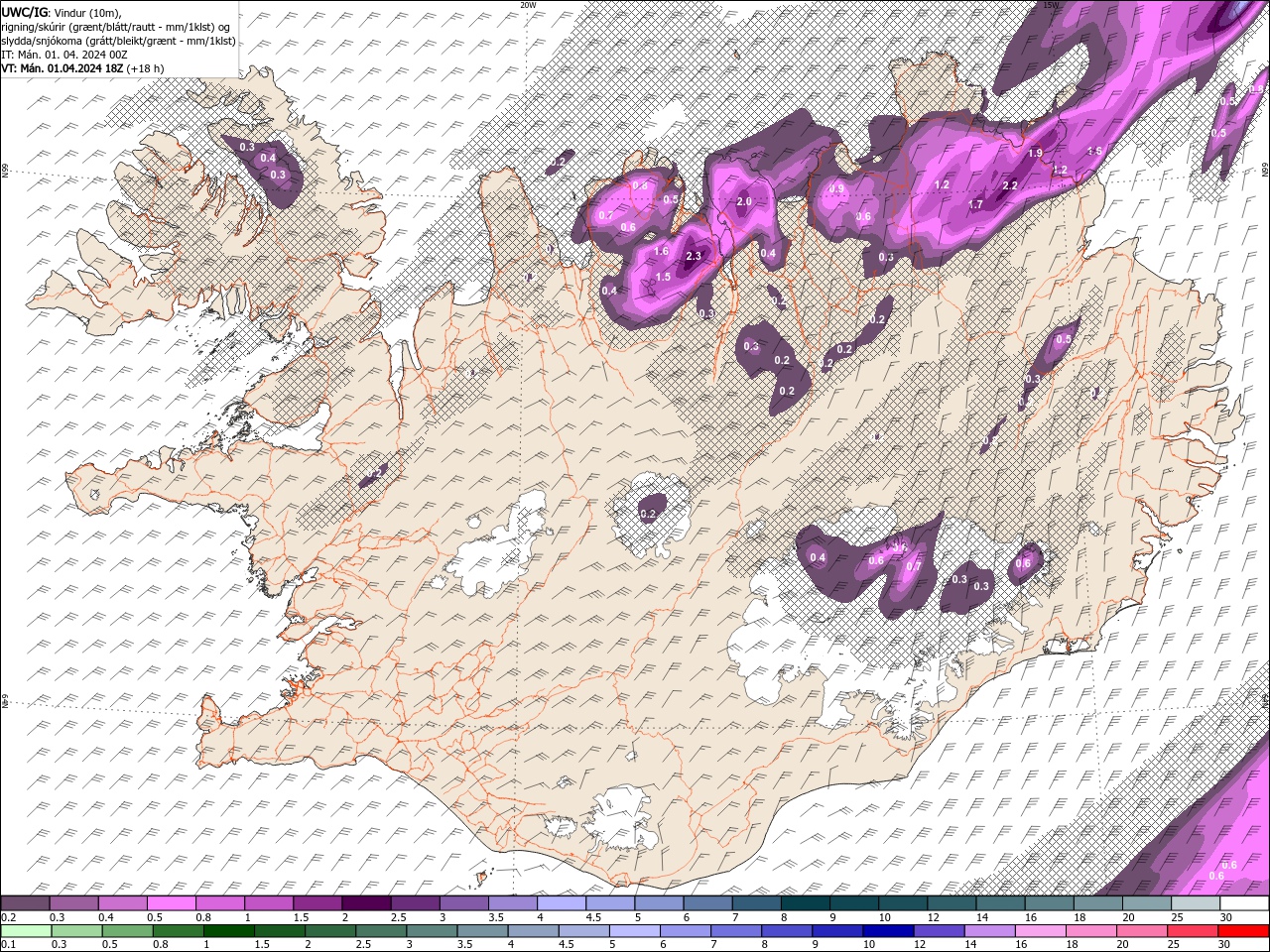Click the 1.6 snowfall value on the map
1270x952 pixels.
(662, 252)
